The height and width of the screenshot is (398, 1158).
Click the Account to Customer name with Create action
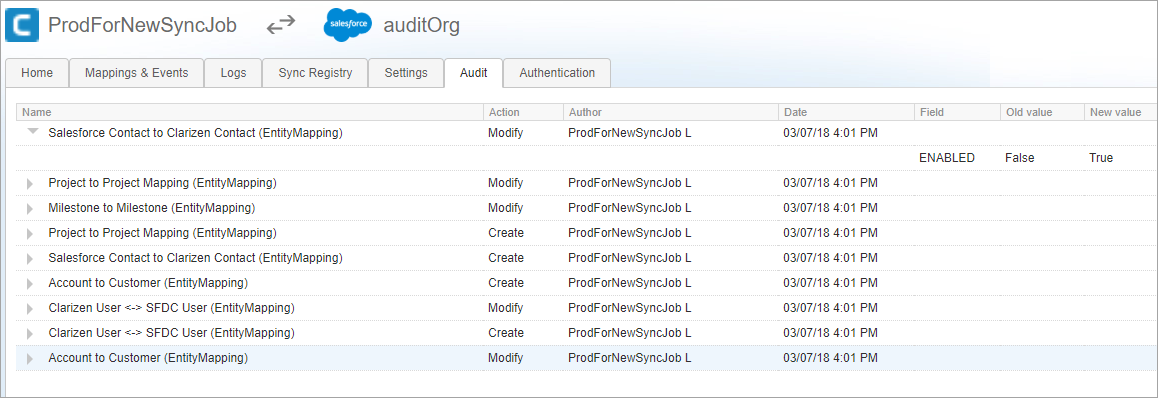coord(148,283)
